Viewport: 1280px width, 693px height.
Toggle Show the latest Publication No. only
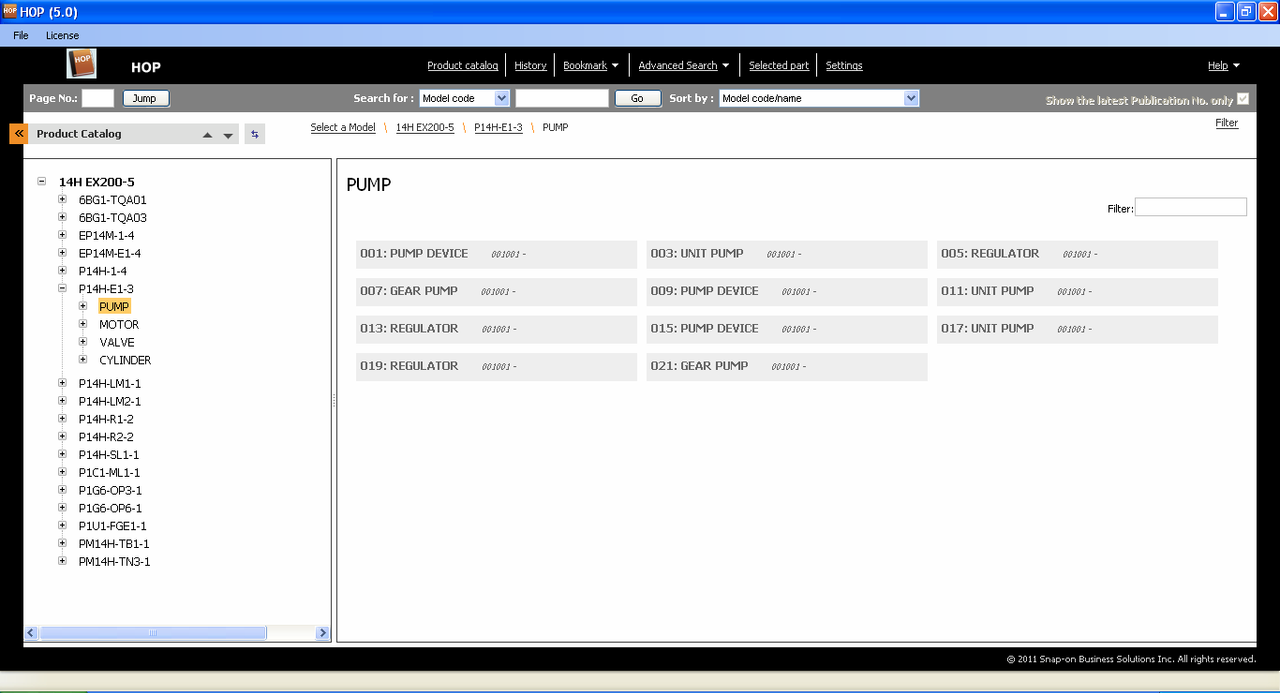click(1243, 99)
